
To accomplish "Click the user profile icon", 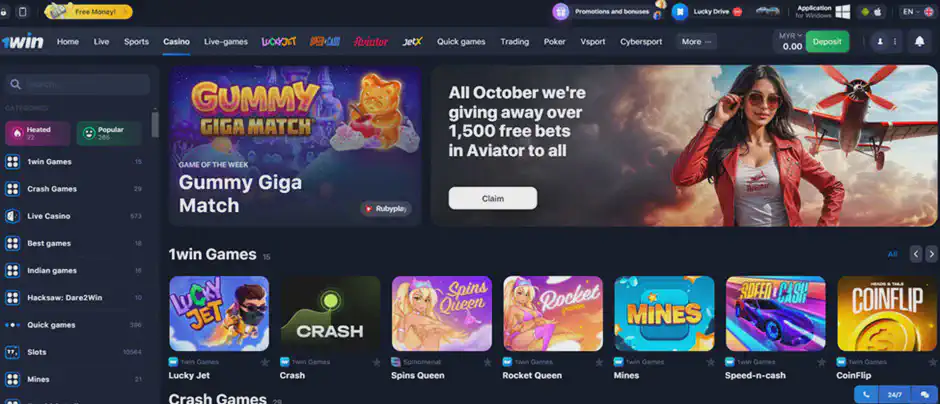I will [880, 42].
